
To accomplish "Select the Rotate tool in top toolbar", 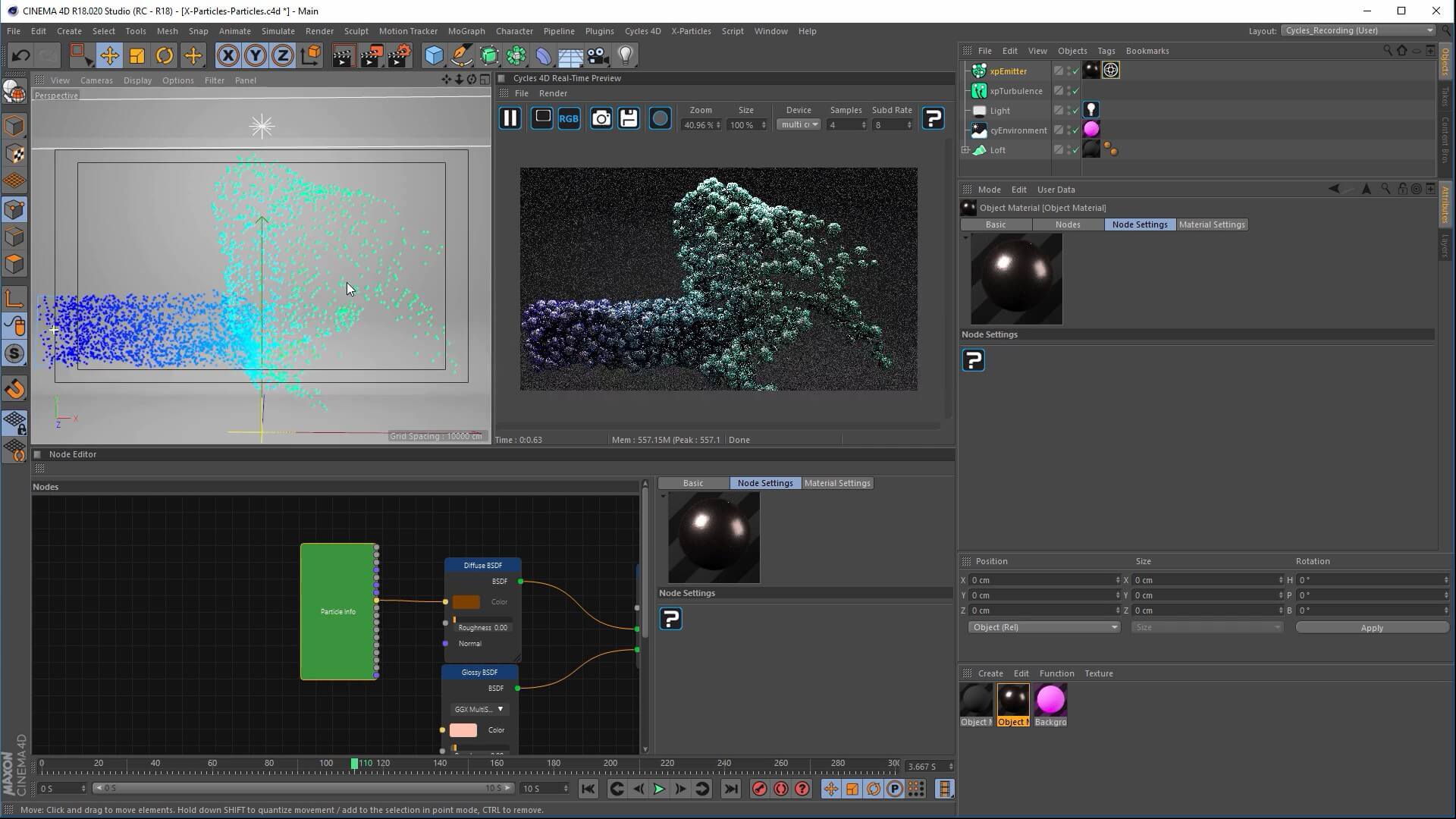I will point(165,55).
